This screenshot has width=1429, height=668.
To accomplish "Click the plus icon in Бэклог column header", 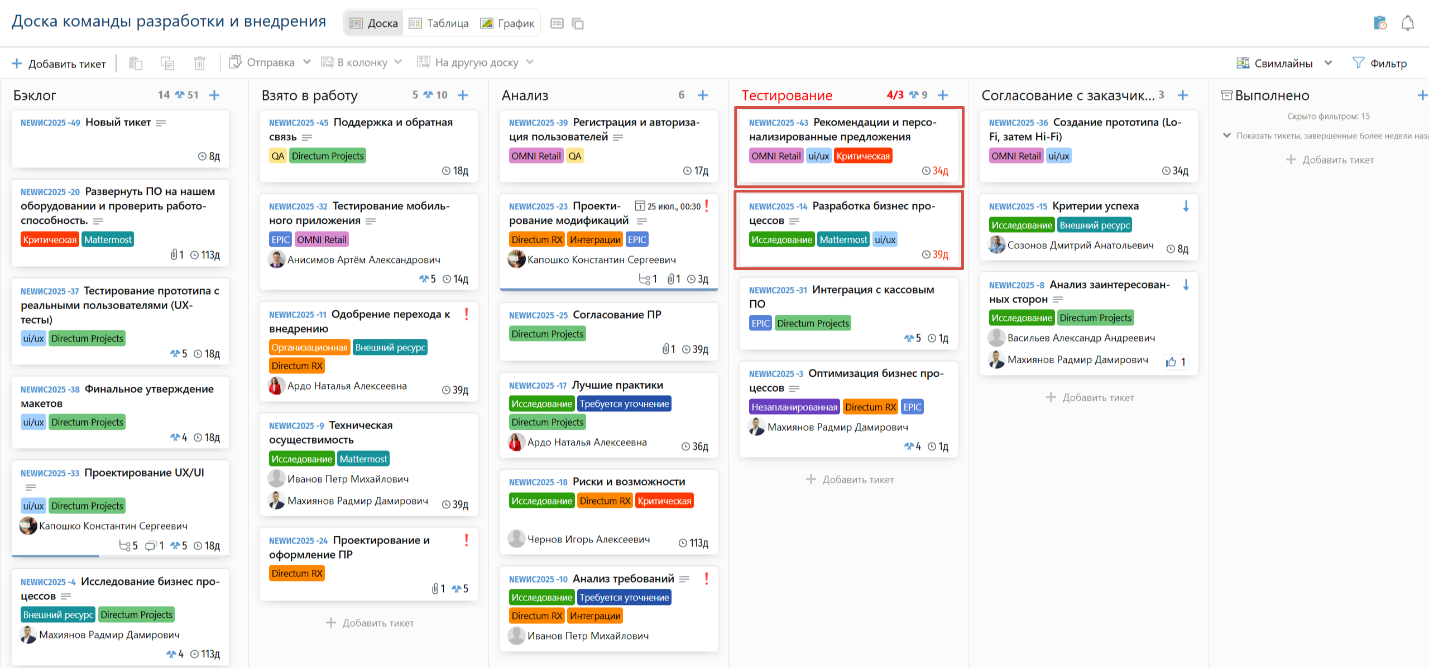I will [214, 95].
